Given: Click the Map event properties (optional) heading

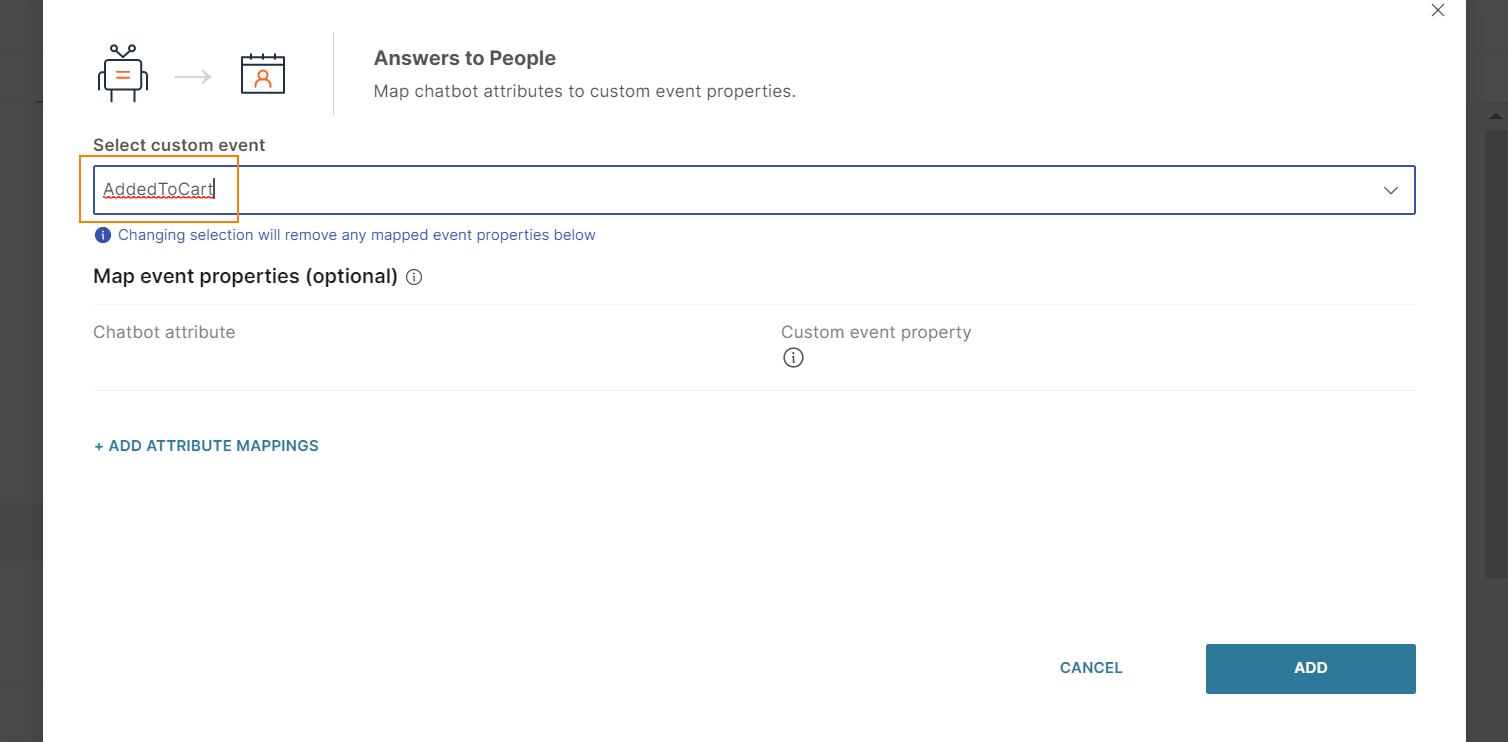Looking at the screenshot, I should click(245, 276).
